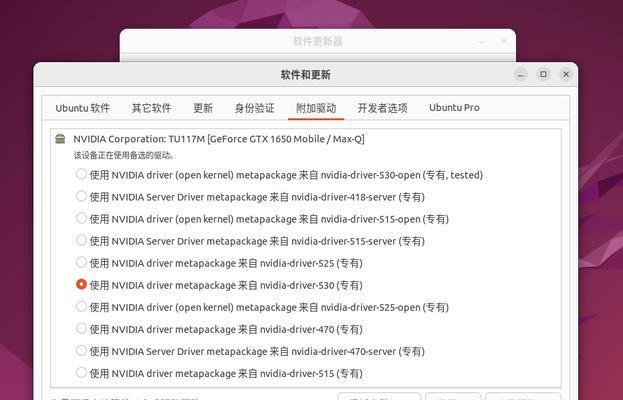Click the 软件和更新 window title bar text
The image size is (623, 400).
pyautogui.click(x=306, y=75)
